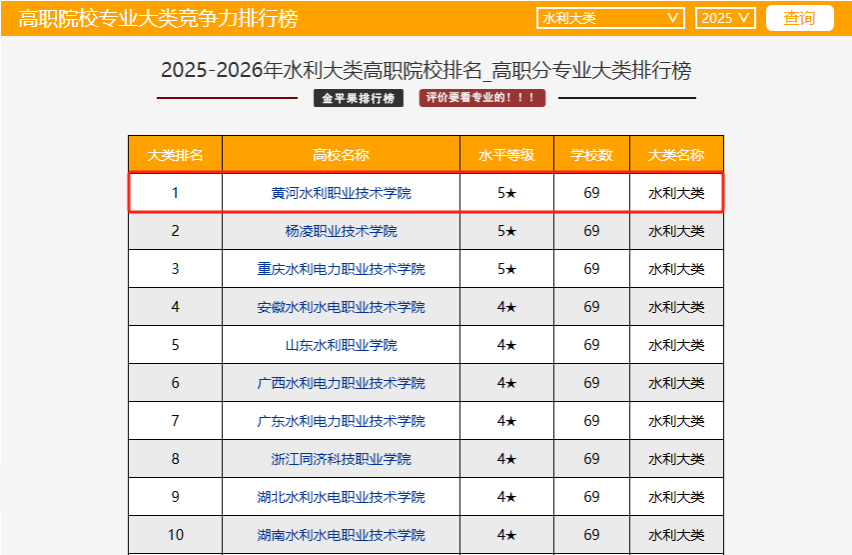Image resolution: width=852 pixels, height=555 pixels.
Task: Click the 评价要看专业的 red badge
Action: [x=482, y=98]
